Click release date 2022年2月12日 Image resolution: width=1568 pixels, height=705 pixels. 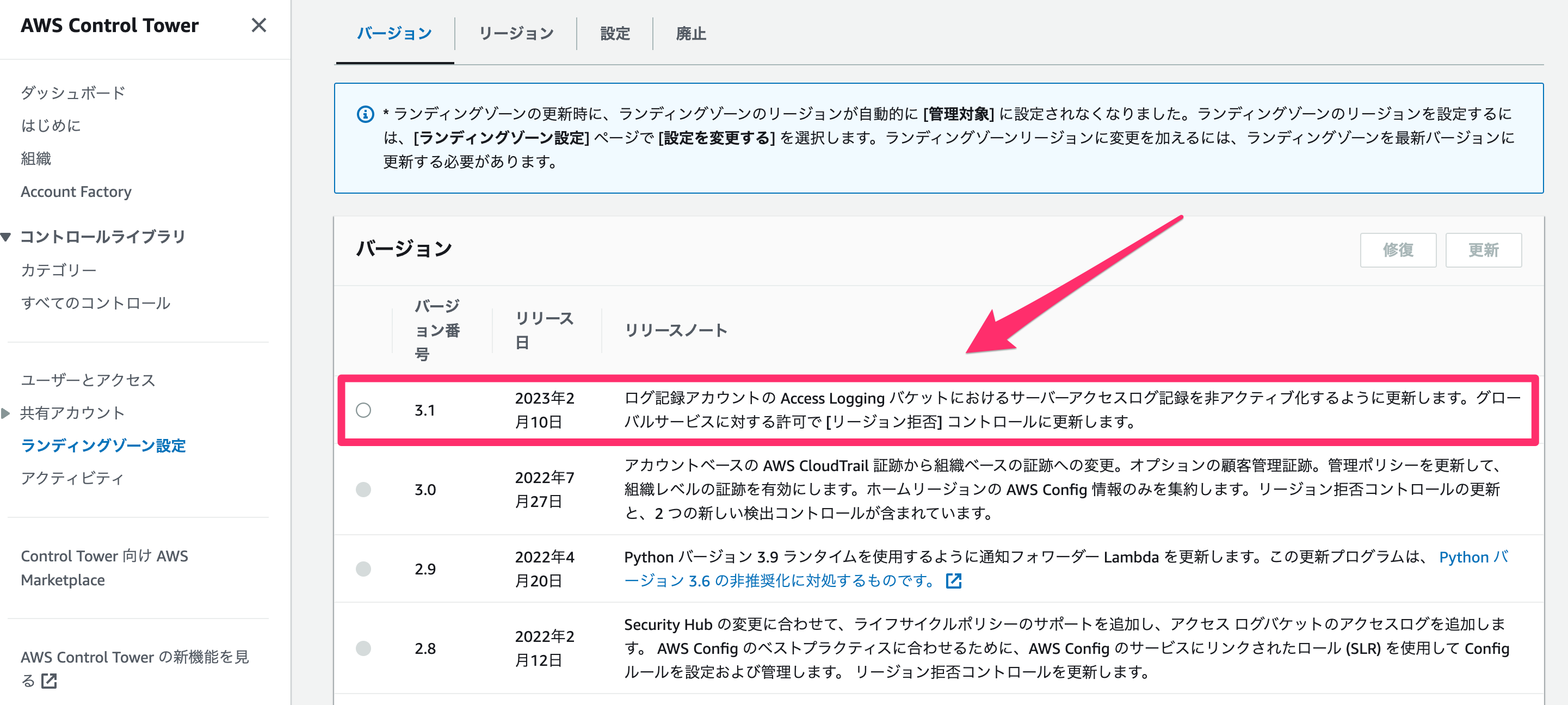[x=544, y=648]
